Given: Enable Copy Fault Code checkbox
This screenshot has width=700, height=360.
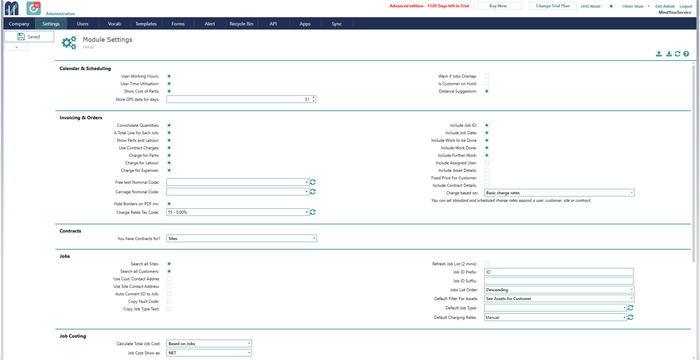Looking at the screenshot, I should coord(169,301).
